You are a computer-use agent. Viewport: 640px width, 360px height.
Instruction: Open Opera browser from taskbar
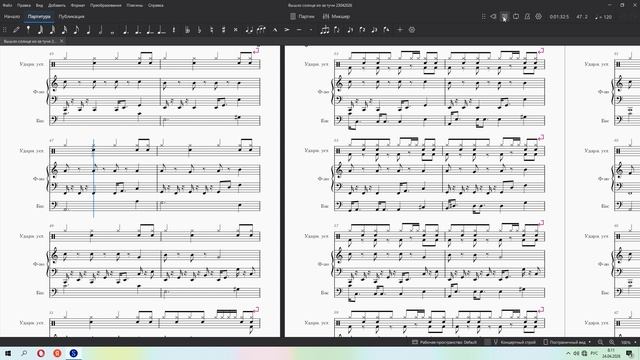41,353
